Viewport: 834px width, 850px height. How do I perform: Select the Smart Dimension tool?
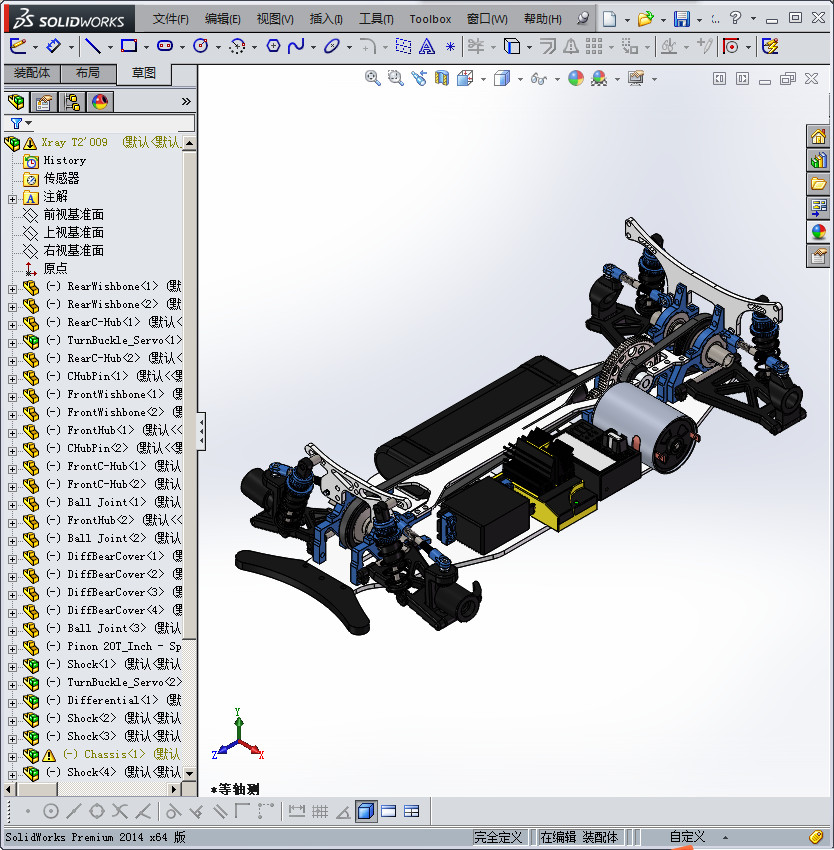tap(54, 47)
